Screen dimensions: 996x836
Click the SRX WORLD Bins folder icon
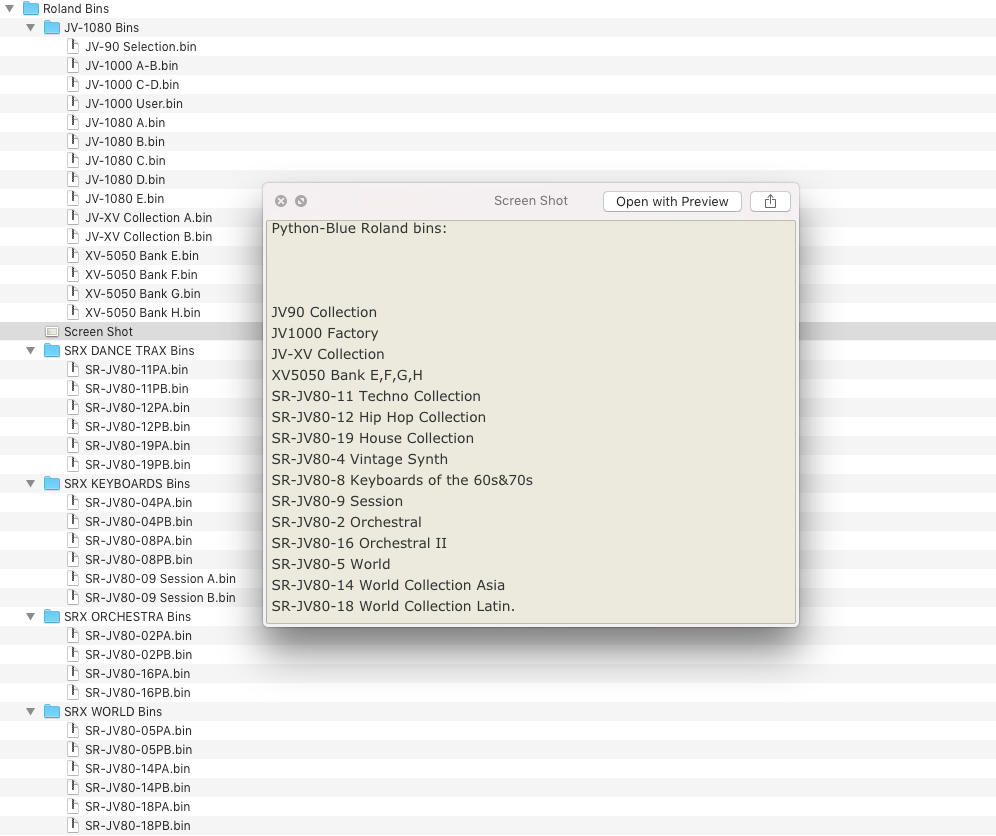[x=52, y=712]
